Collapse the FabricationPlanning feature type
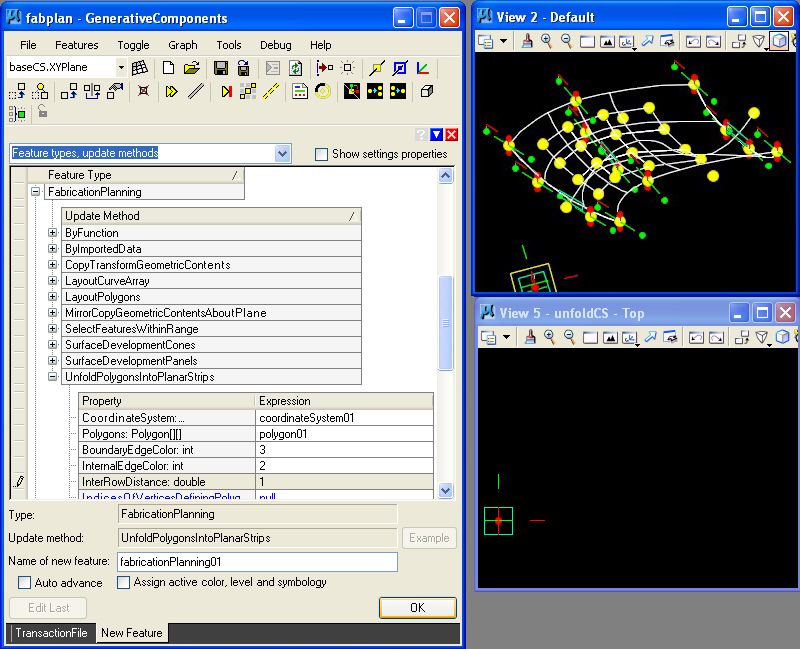Screen dimensions: 800x649 point(35,192)
